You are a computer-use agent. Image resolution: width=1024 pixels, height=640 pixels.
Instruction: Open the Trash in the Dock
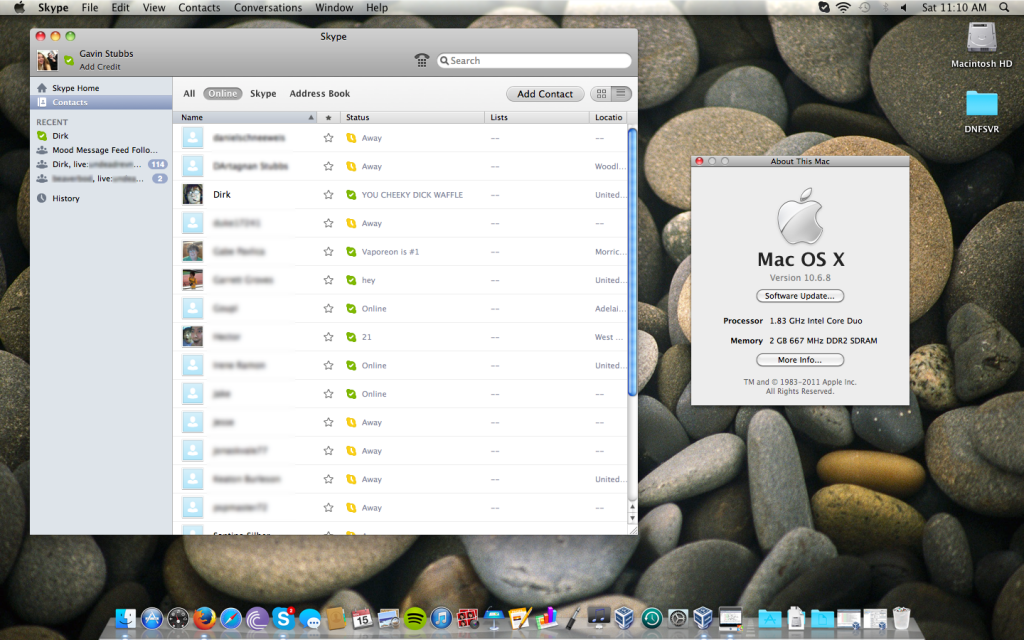click(x=901, y=618)
